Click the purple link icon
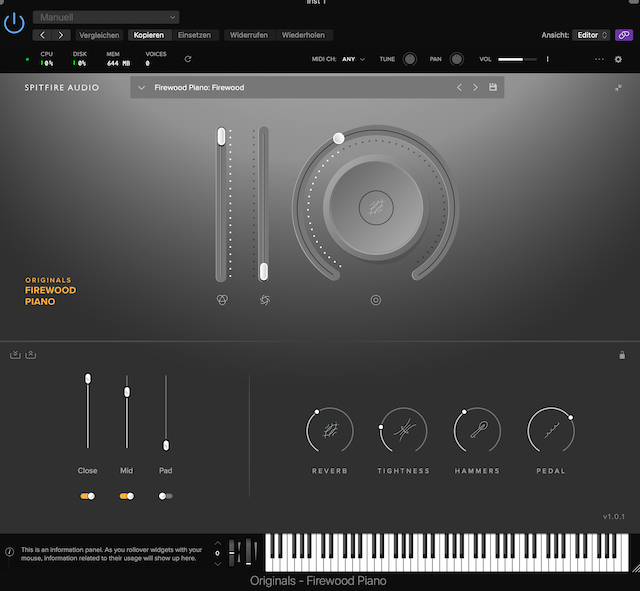Image resolution: width=640 pixels, height=591 pixels. [x=624, y=35]
